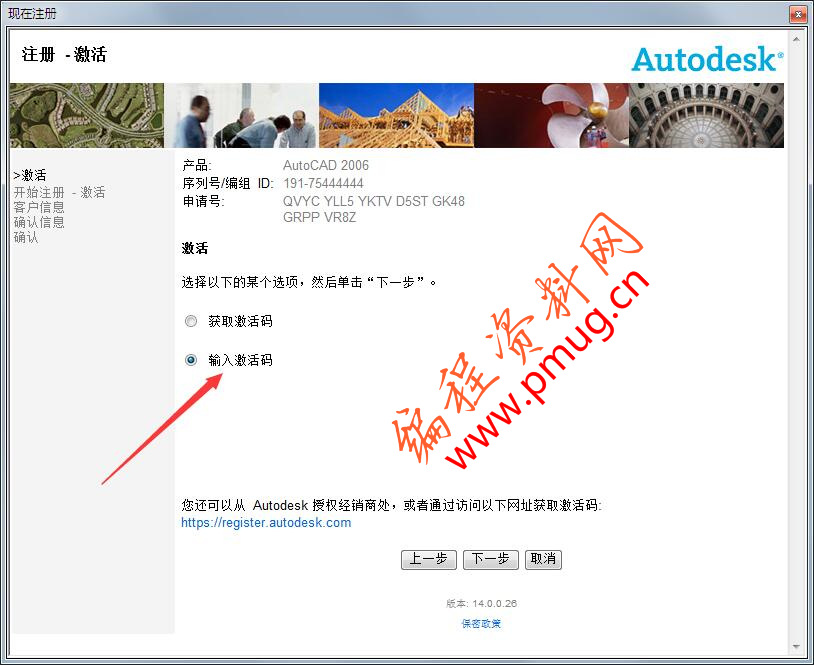Click the 客户信息 sidebar step
The image size is (814, 665).
[x=39, y=207]
